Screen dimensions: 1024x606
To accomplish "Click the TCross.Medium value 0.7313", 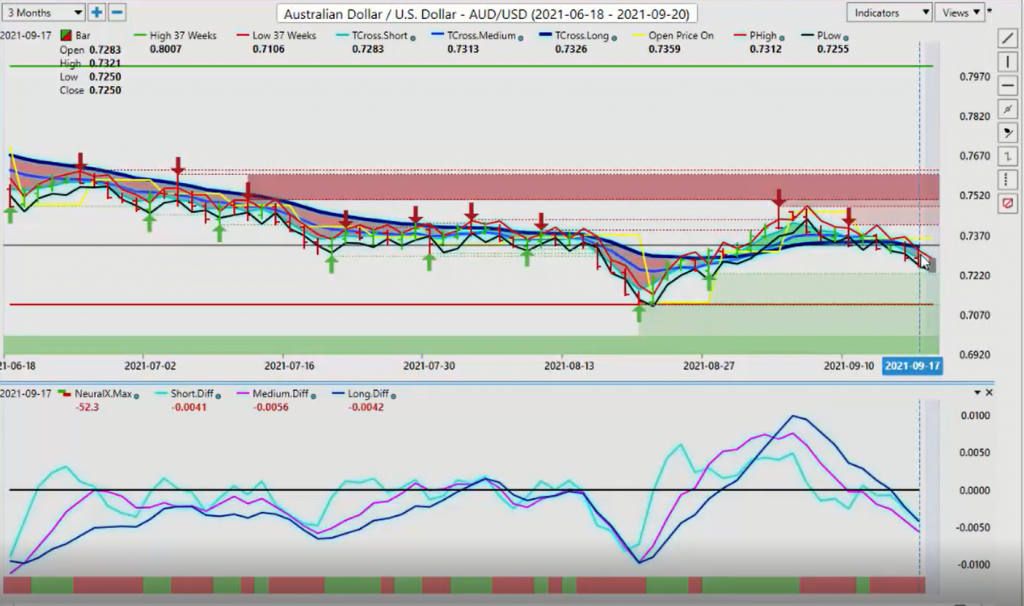I will click(x=463, y=49).
